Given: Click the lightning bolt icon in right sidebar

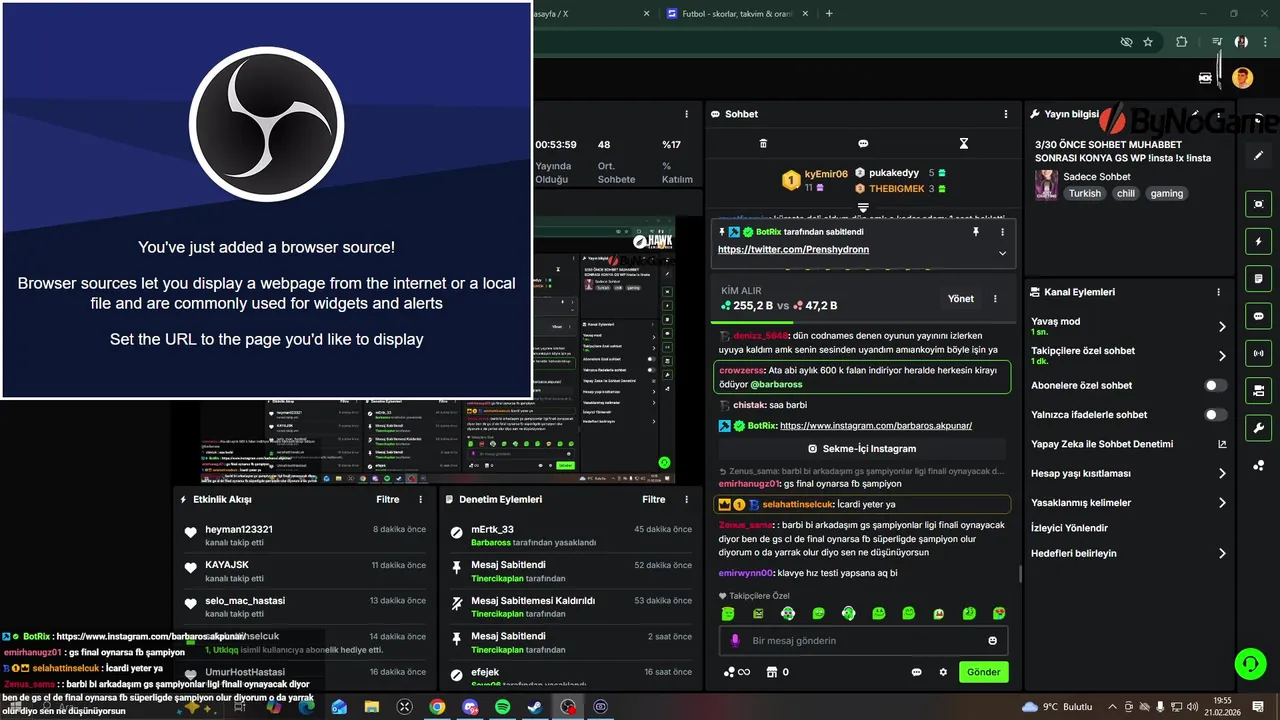Looking at the screenshot, I should click(1258, 241).
